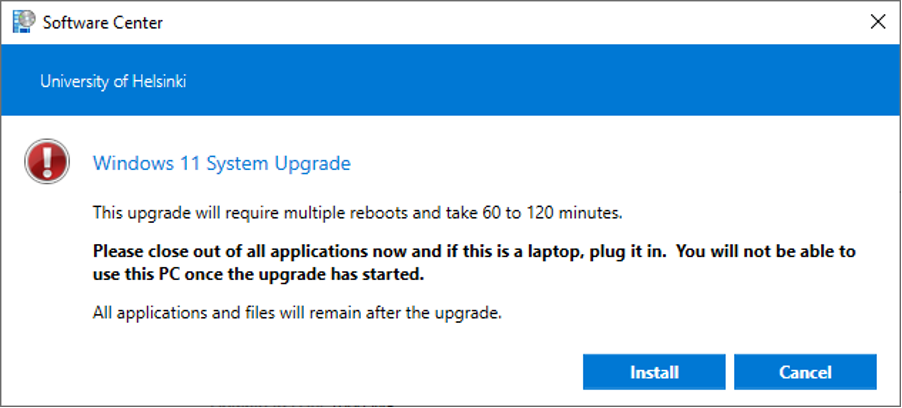Close the Software Center dialog with X
The image size is (902, 408).
pyautogui.click(x=878, y=22)
